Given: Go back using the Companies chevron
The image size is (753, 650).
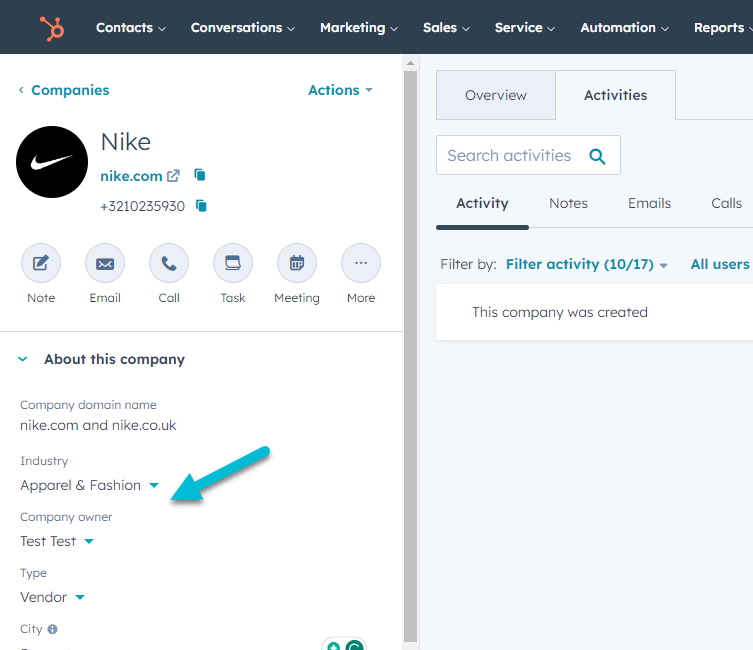Looking at the screenshot, I should pos(21,90).
